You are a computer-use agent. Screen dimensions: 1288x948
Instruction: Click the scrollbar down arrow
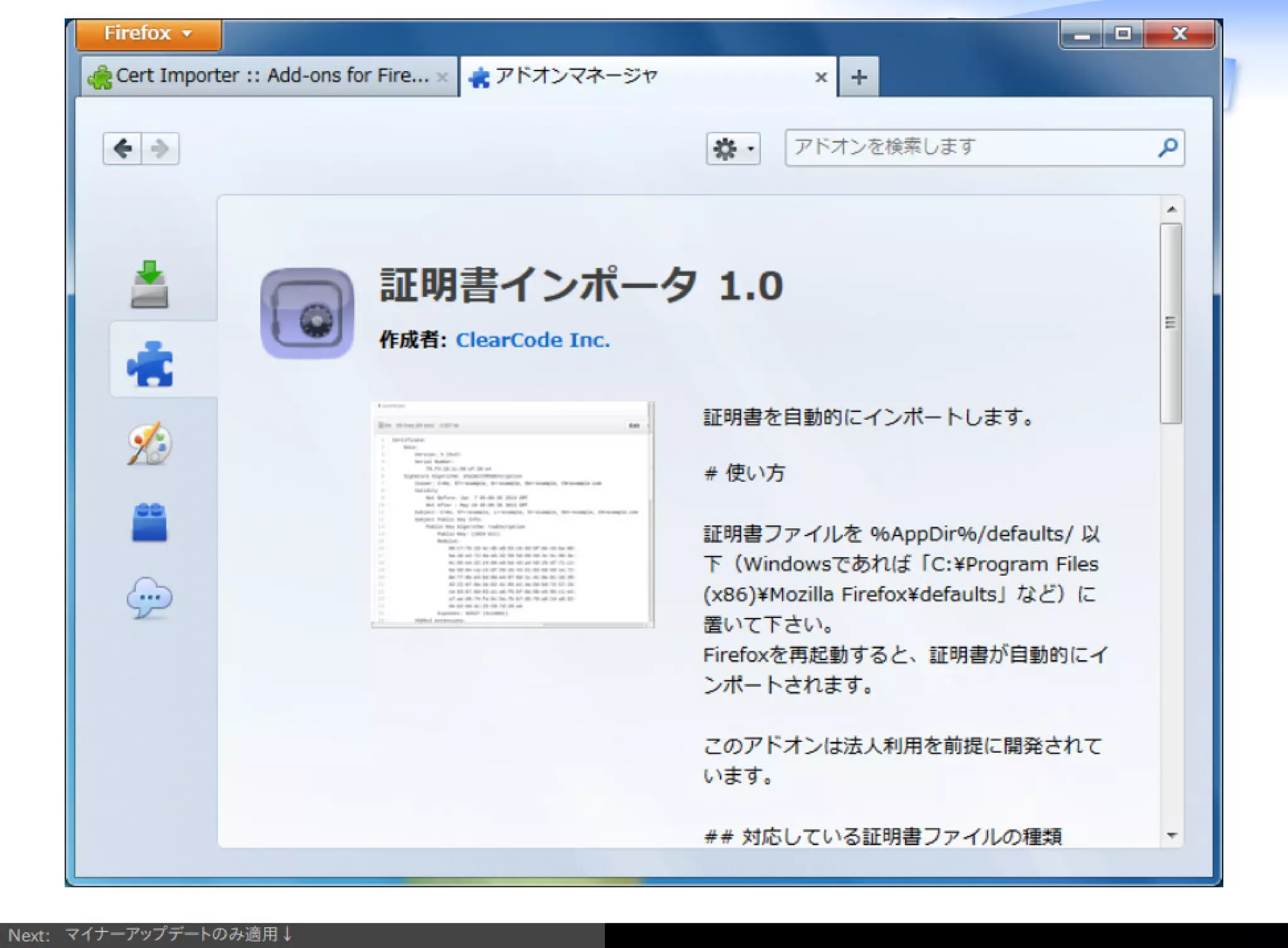pos(1171,835)
